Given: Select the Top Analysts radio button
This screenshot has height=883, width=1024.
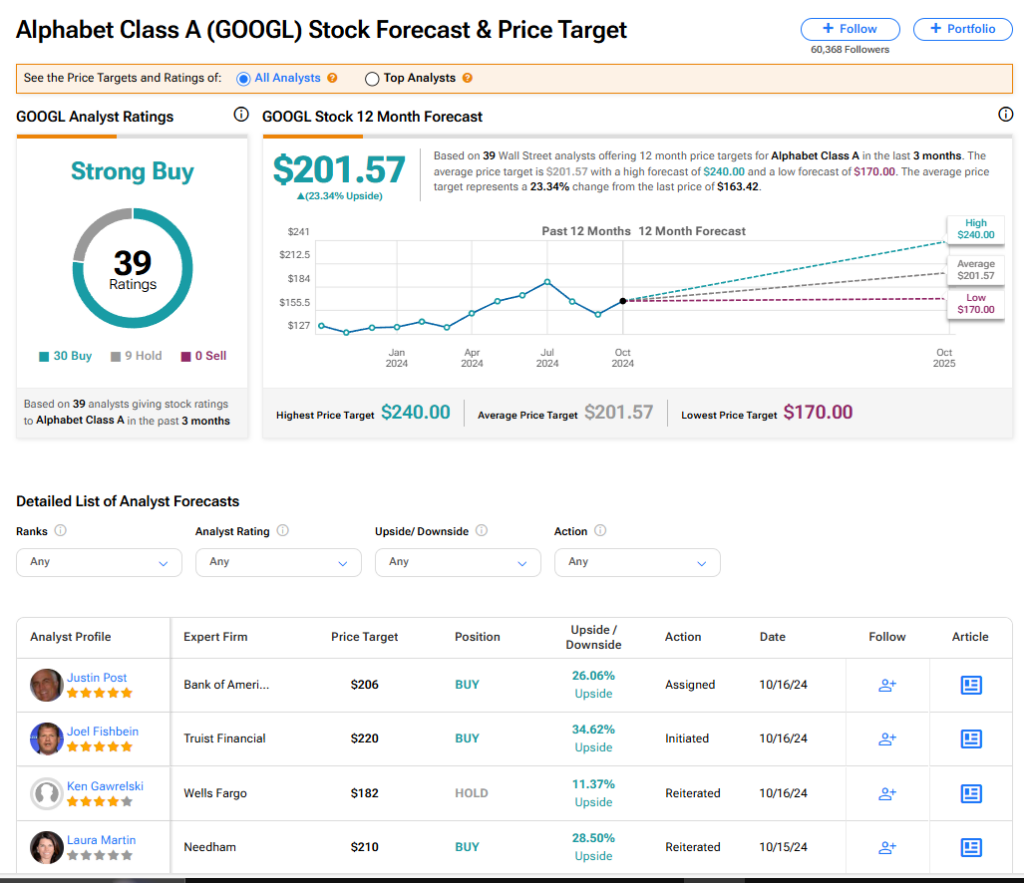Looking at the screenshot, I should coord(372,78).
